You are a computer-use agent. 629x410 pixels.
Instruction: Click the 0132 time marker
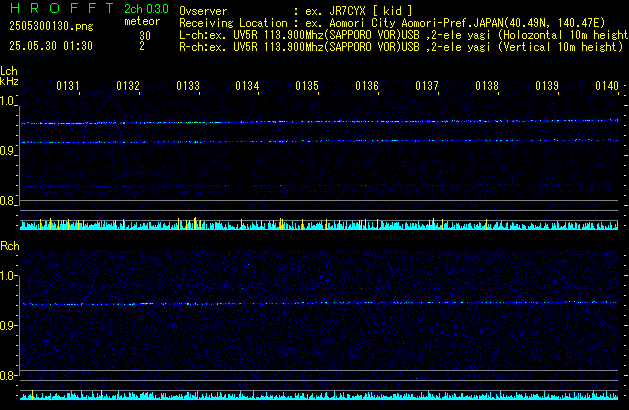coord(128,86)
